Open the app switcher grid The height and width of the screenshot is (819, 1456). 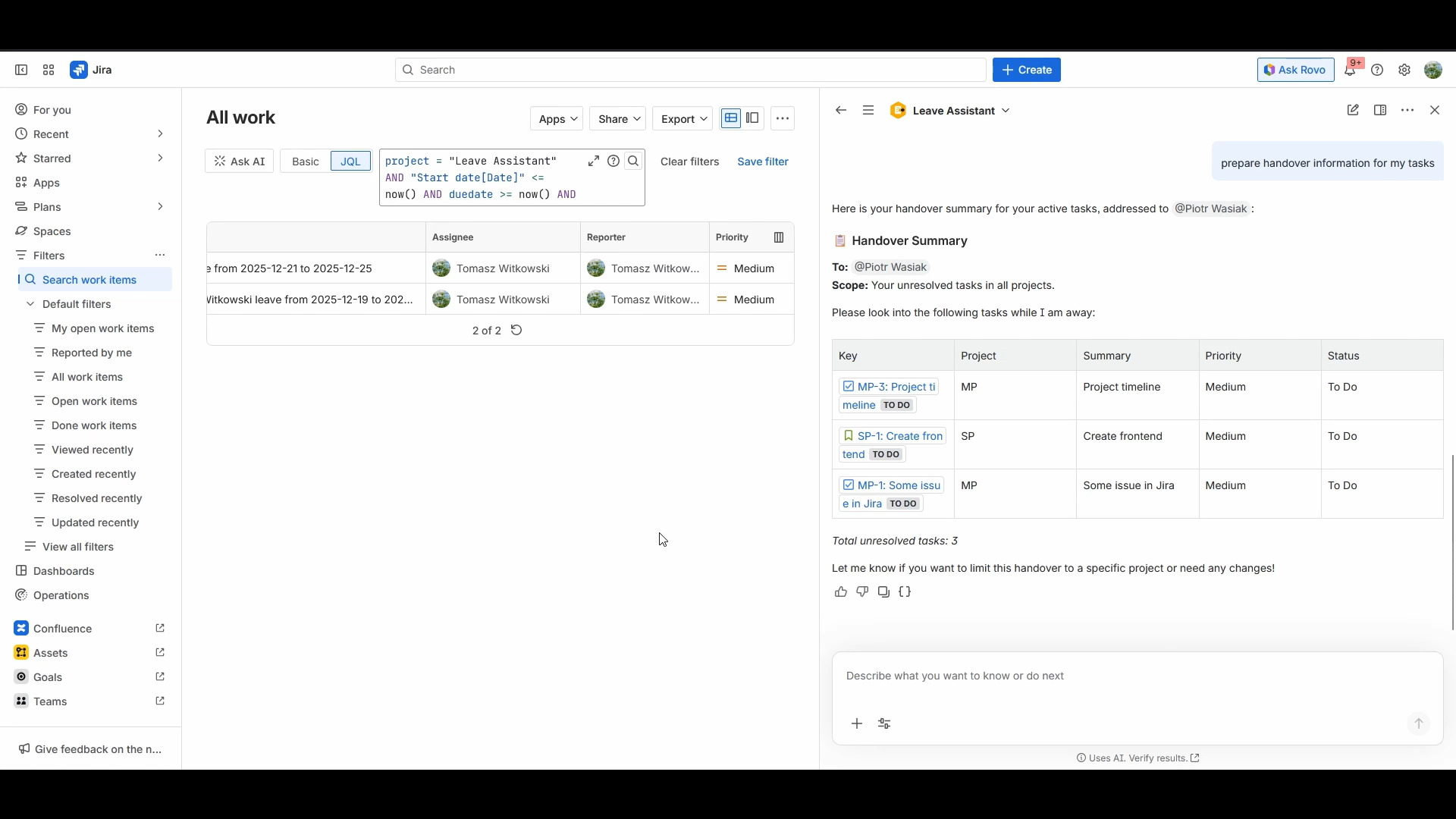(49, 71)
